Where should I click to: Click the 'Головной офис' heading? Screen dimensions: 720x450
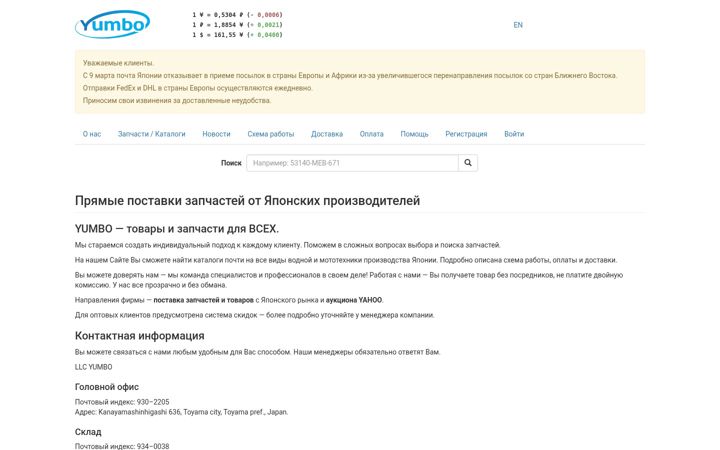click(x=107, y=387)
